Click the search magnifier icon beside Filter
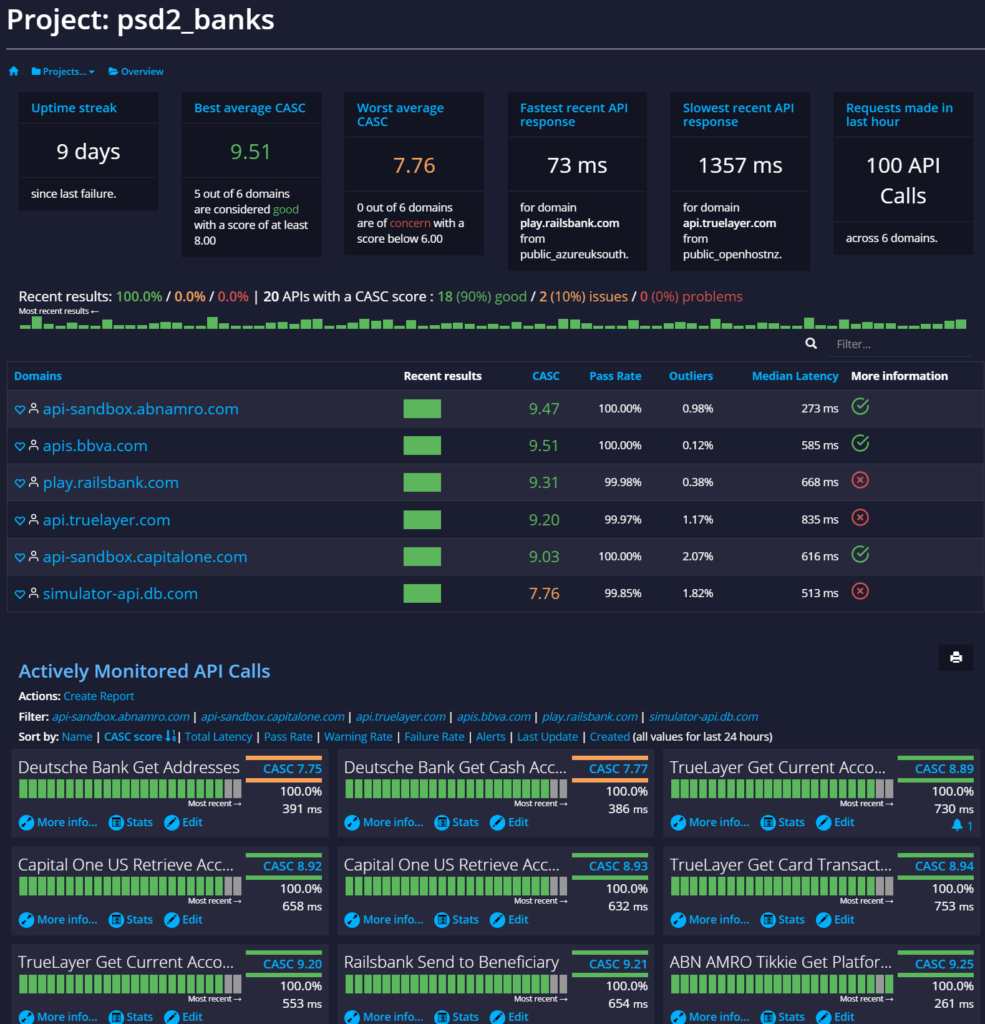The width and height of the screenshot is (985, 1024). (811, 344)
